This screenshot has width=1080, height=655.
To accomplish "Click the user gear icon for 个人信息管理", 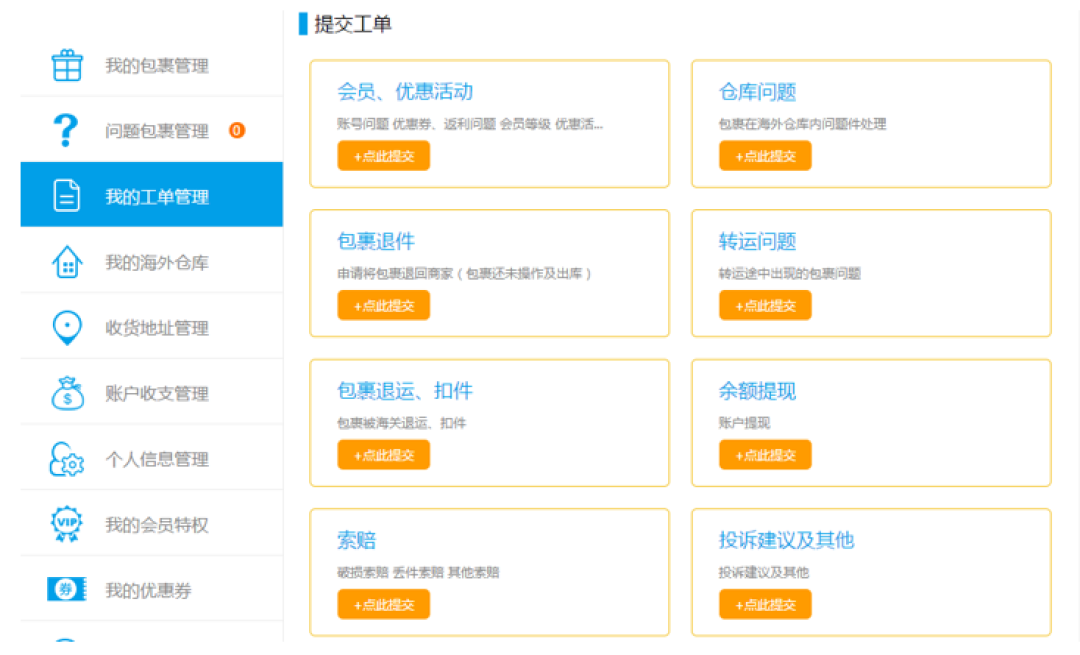I will 67,459.
